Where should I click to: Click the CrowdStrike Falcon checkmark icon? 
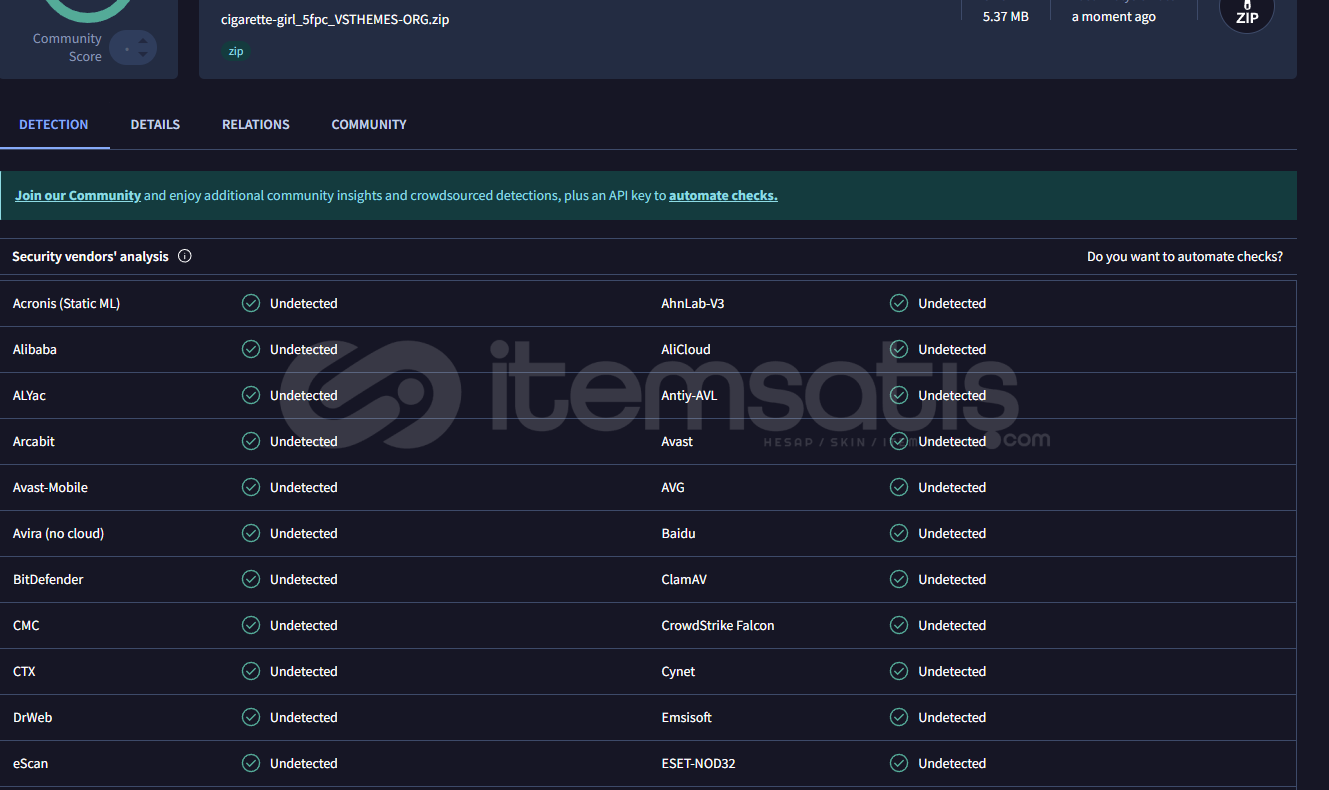899,625
